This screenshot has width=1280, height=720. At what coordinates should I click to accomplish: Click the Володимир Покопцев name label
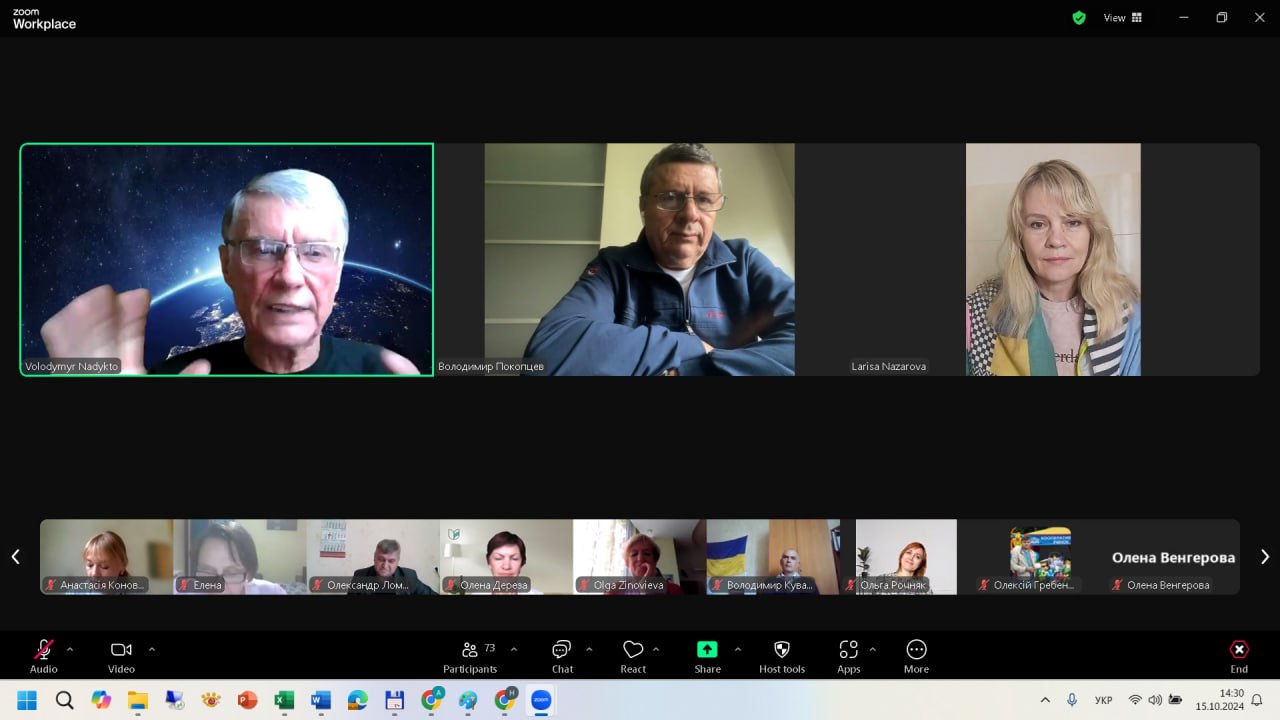(x=491, y=366)
